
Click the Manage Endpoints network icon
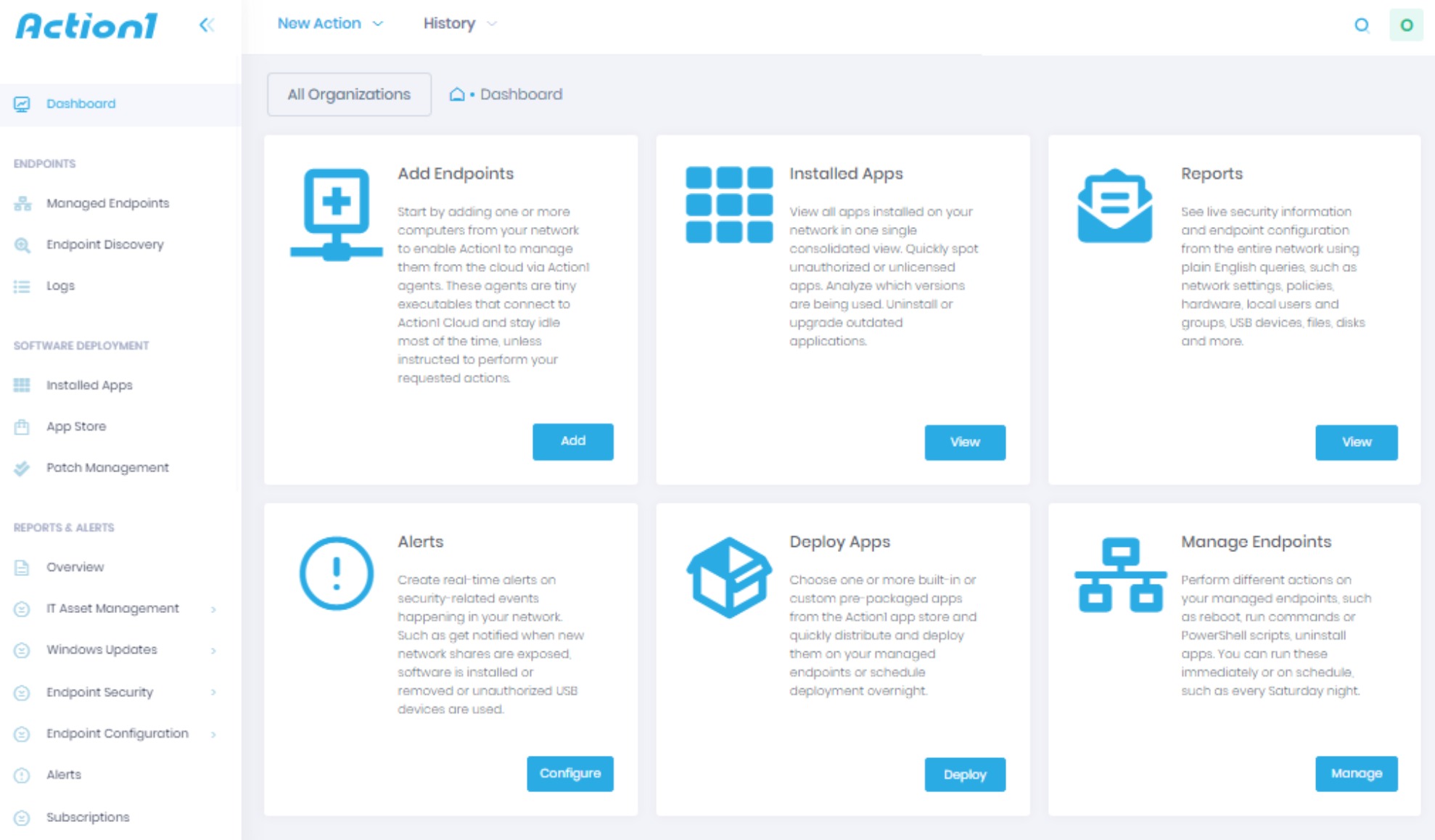[x=1120, y=575]
